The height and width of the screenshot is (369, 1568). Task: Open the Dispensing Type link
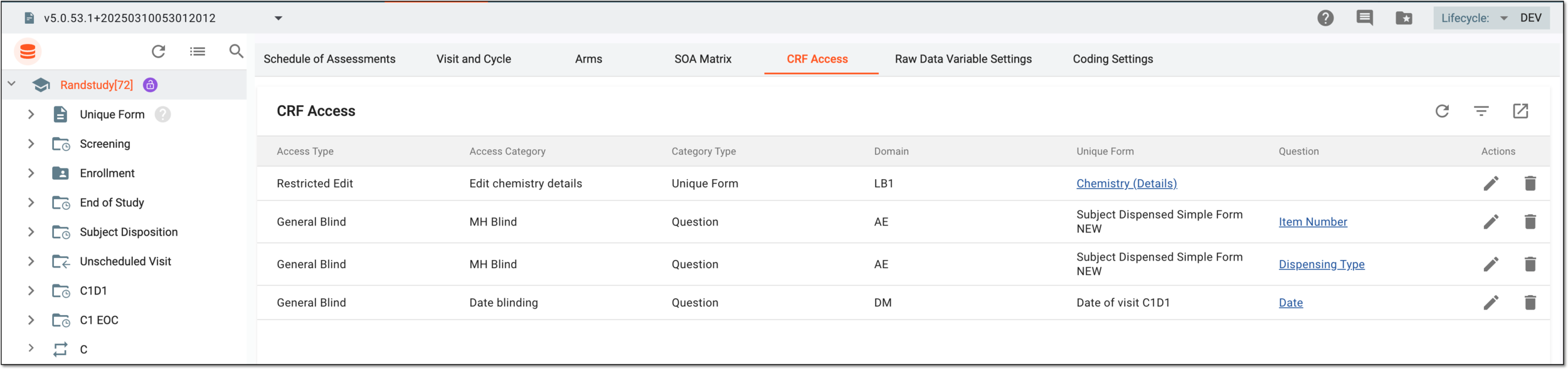click(x=1321, y=264)
